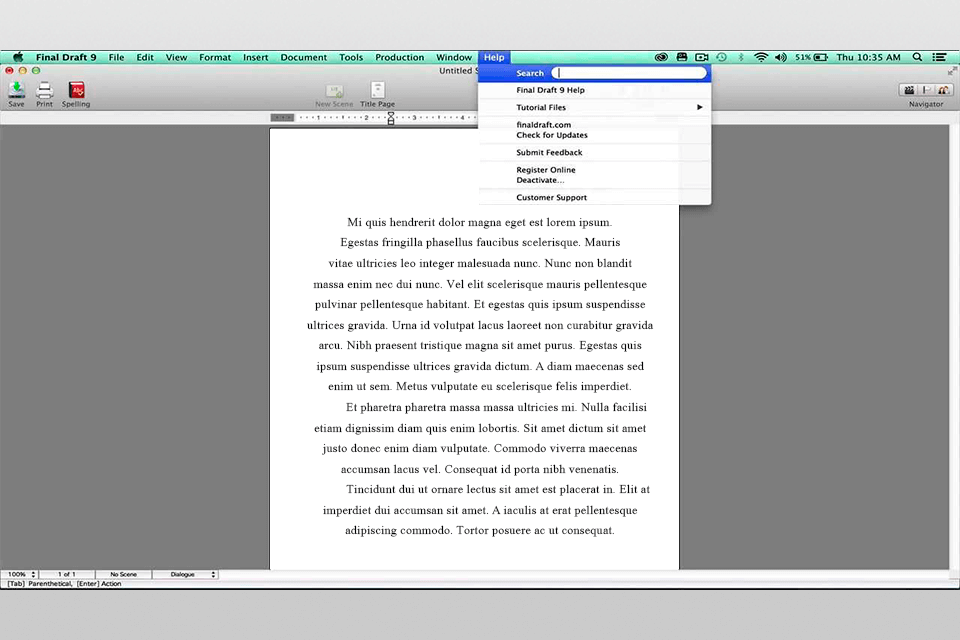Select Final Draft 9 Help item
This screenshot has width=960, height=640.
(594, 90)
